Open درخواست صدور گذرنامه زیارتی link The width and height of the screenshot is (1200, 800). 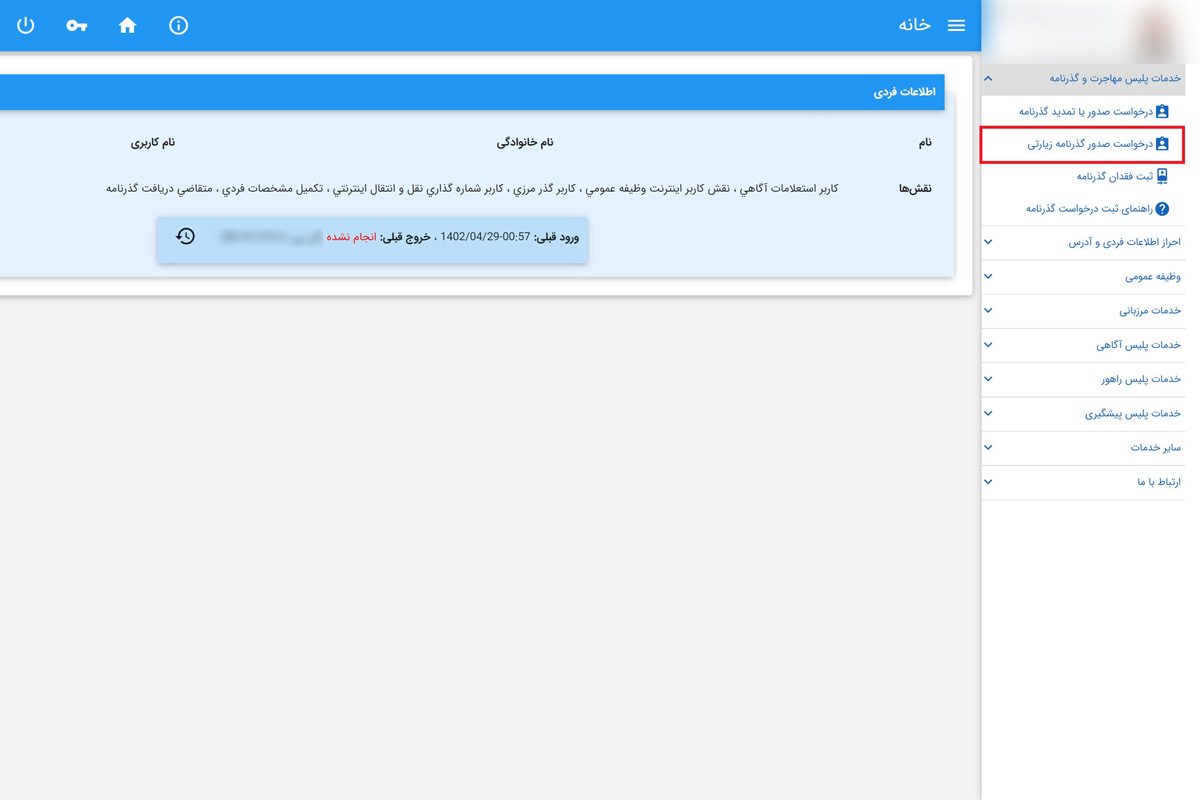click(1090, 144)
